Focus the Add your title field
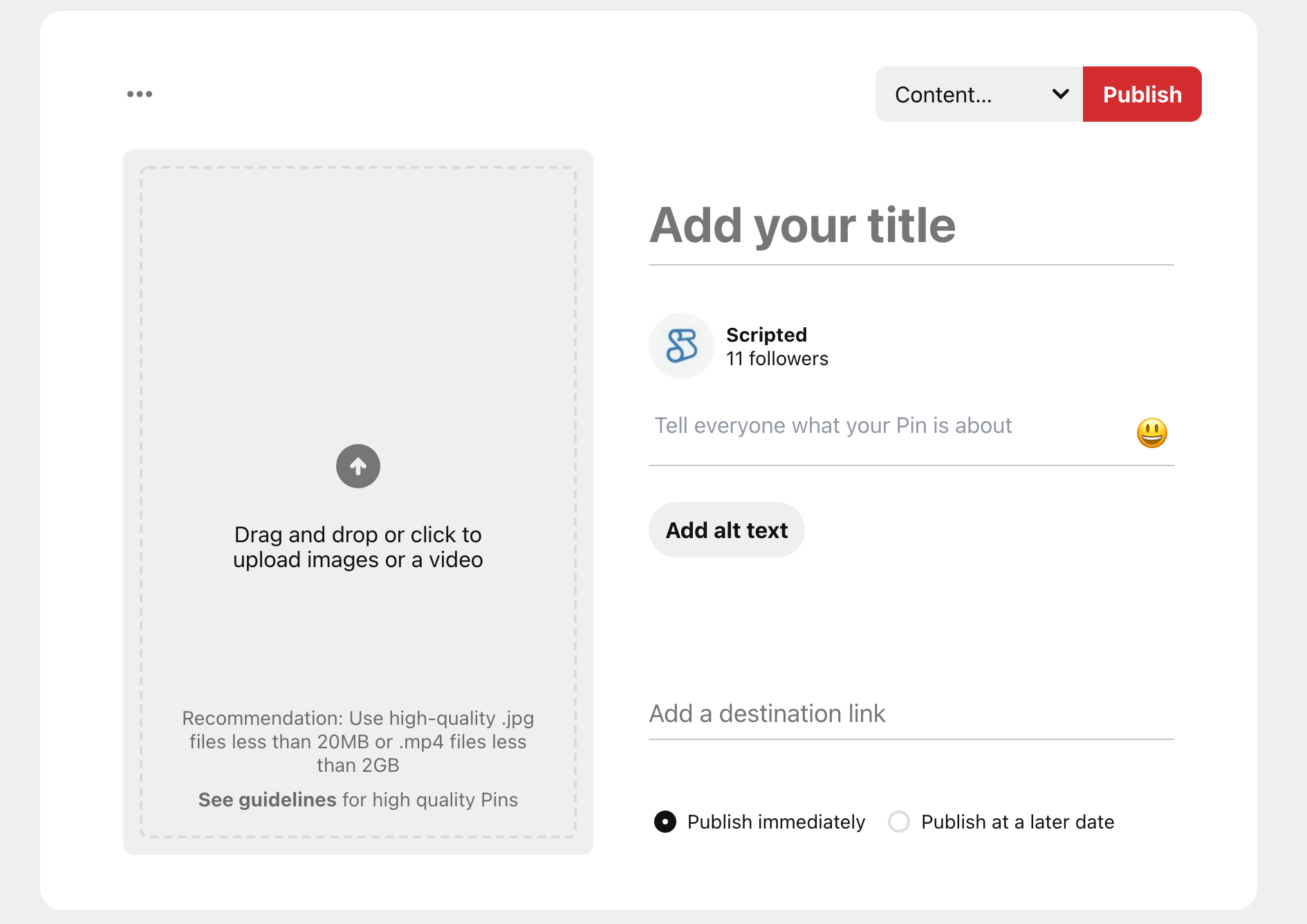The image size is (1307, 924). point(911,227)
